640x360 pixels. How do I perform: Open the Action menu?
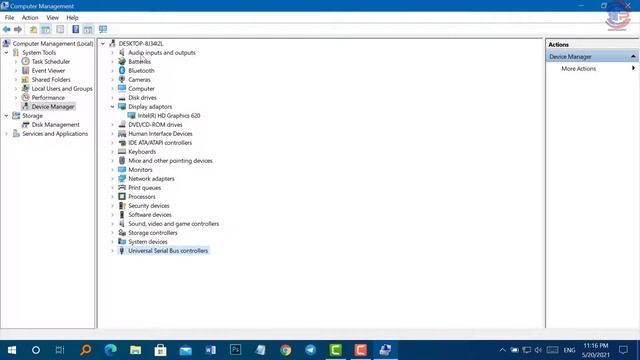click(x=30, y=18)
